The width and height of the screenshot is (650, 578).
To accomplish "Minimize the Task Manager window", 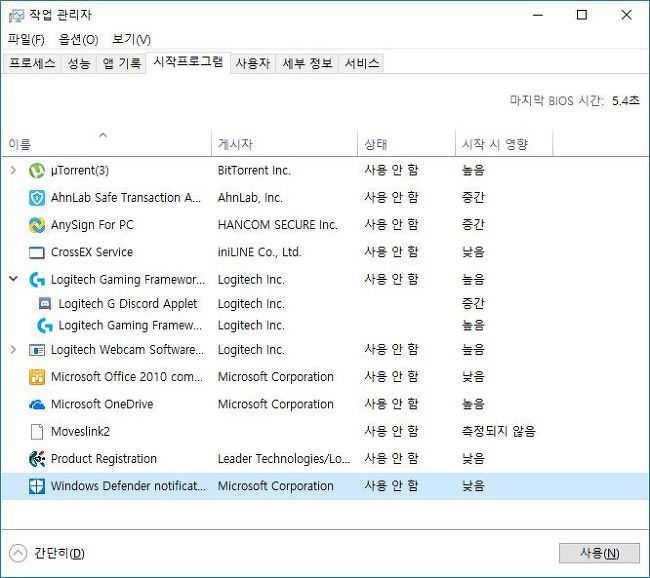I will 538,15.
